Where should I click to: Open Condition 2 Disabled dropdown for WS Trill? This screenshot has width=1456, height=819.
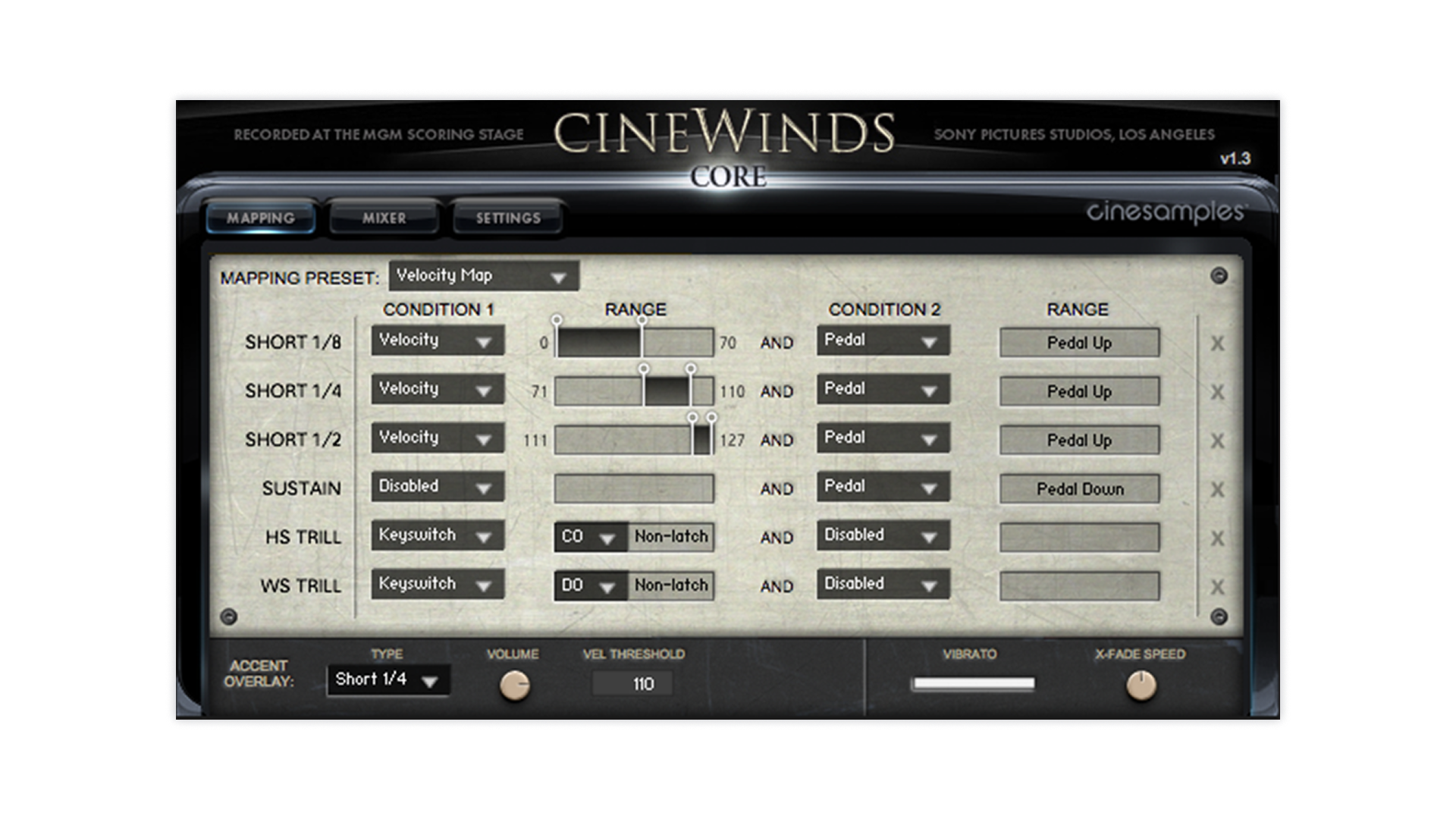click(x=883, y=584)
